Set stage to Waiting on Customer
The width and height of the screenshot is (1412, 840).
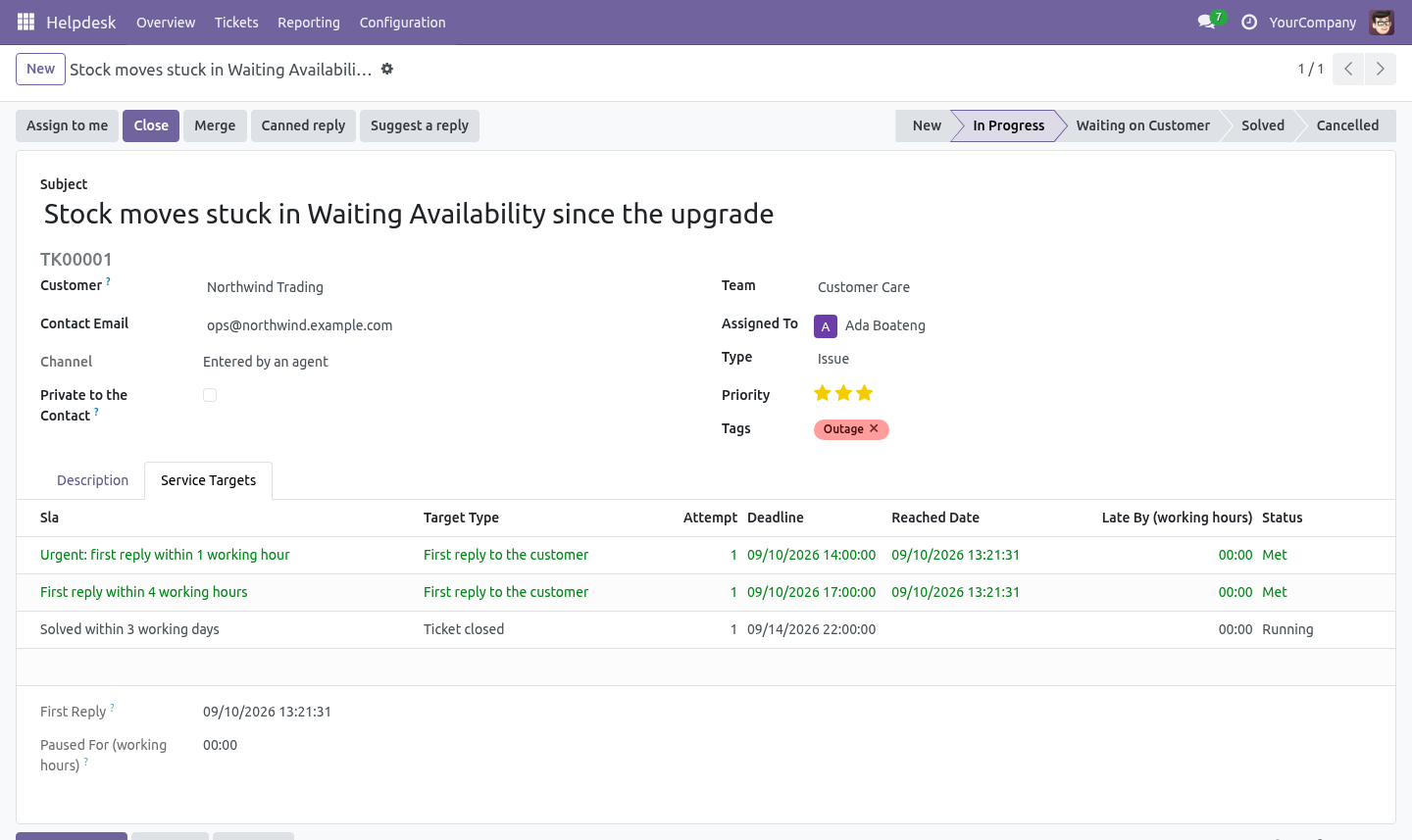[x=1142, y=125]
